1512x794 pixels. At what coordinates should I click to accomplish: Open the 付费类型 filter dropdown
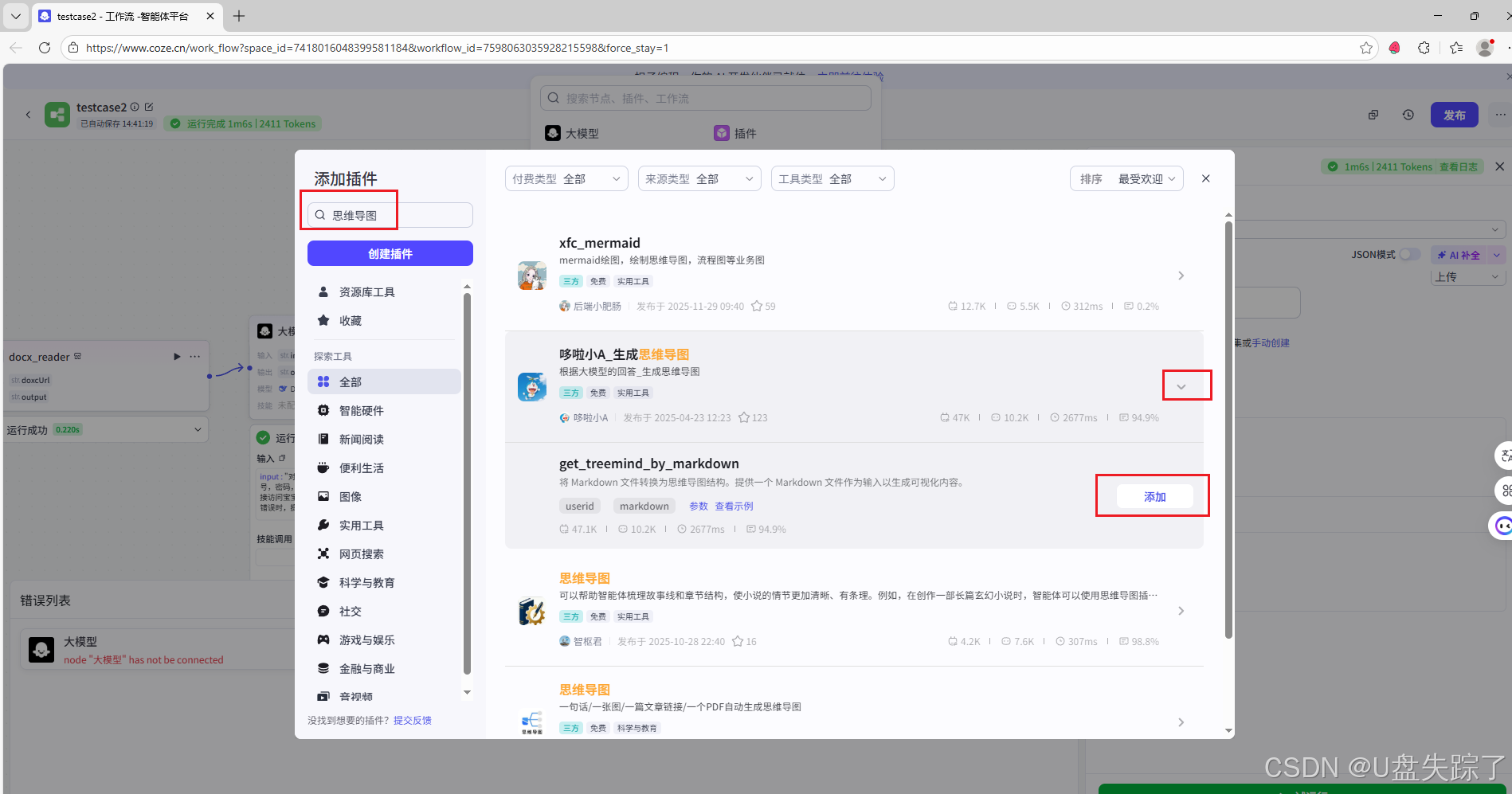[x=566, y=179]
